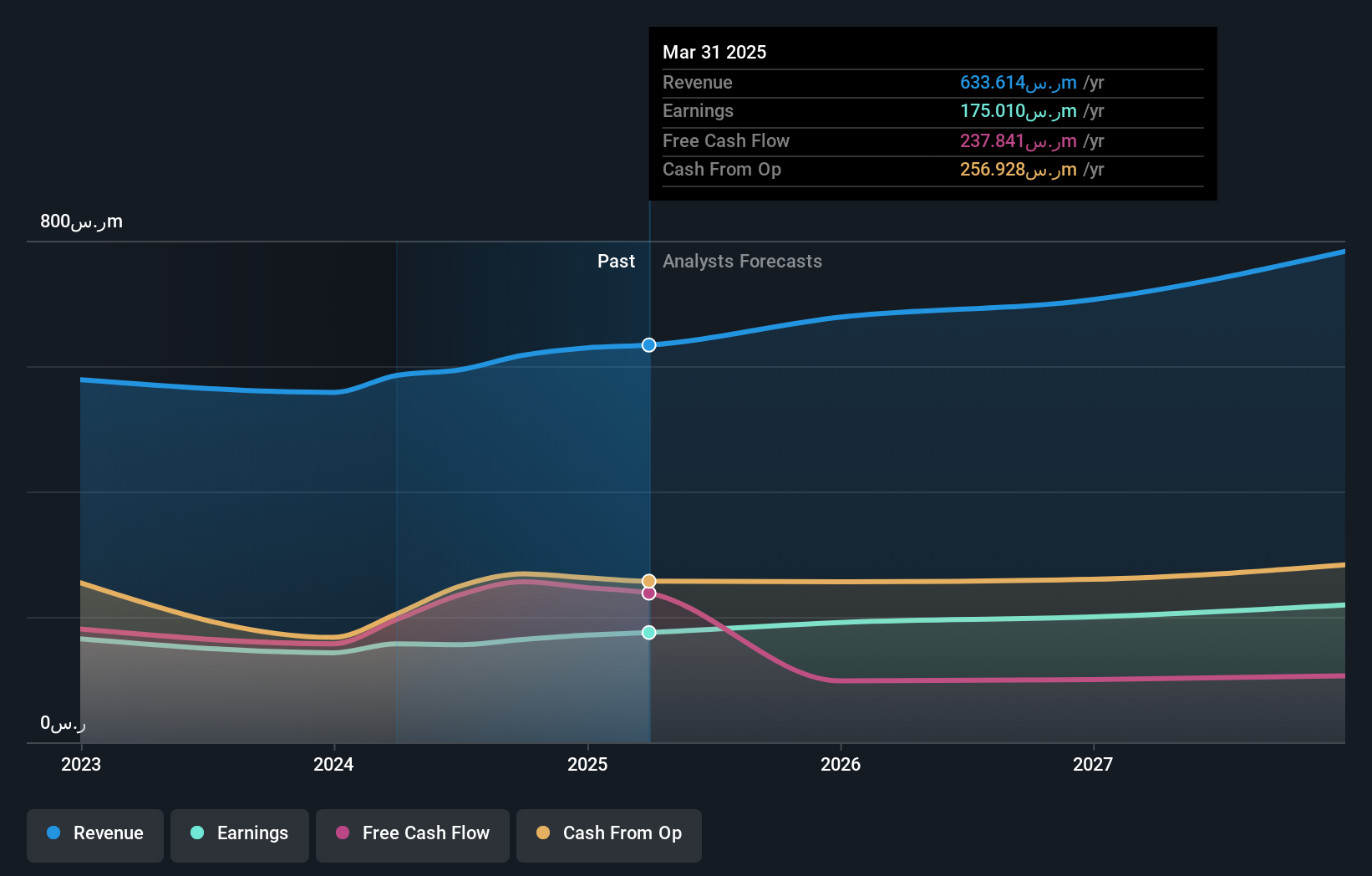Click 'Earnings' row label in tooltip
Viewport: 1372px width, 876px height.
[x=698, y=111]
